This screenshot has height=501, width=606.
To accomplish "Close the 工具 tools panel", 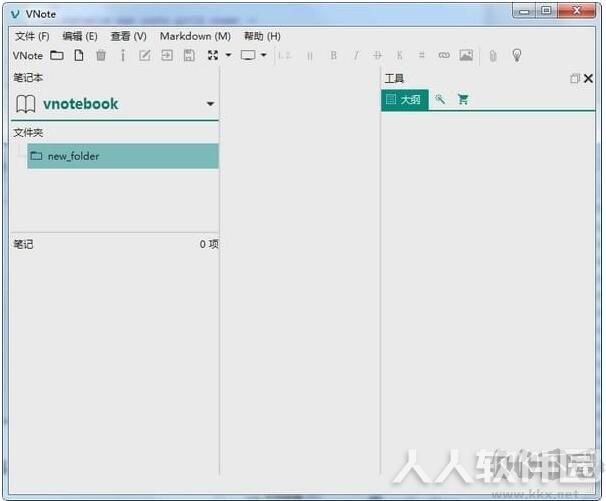I will pos(588,78).
